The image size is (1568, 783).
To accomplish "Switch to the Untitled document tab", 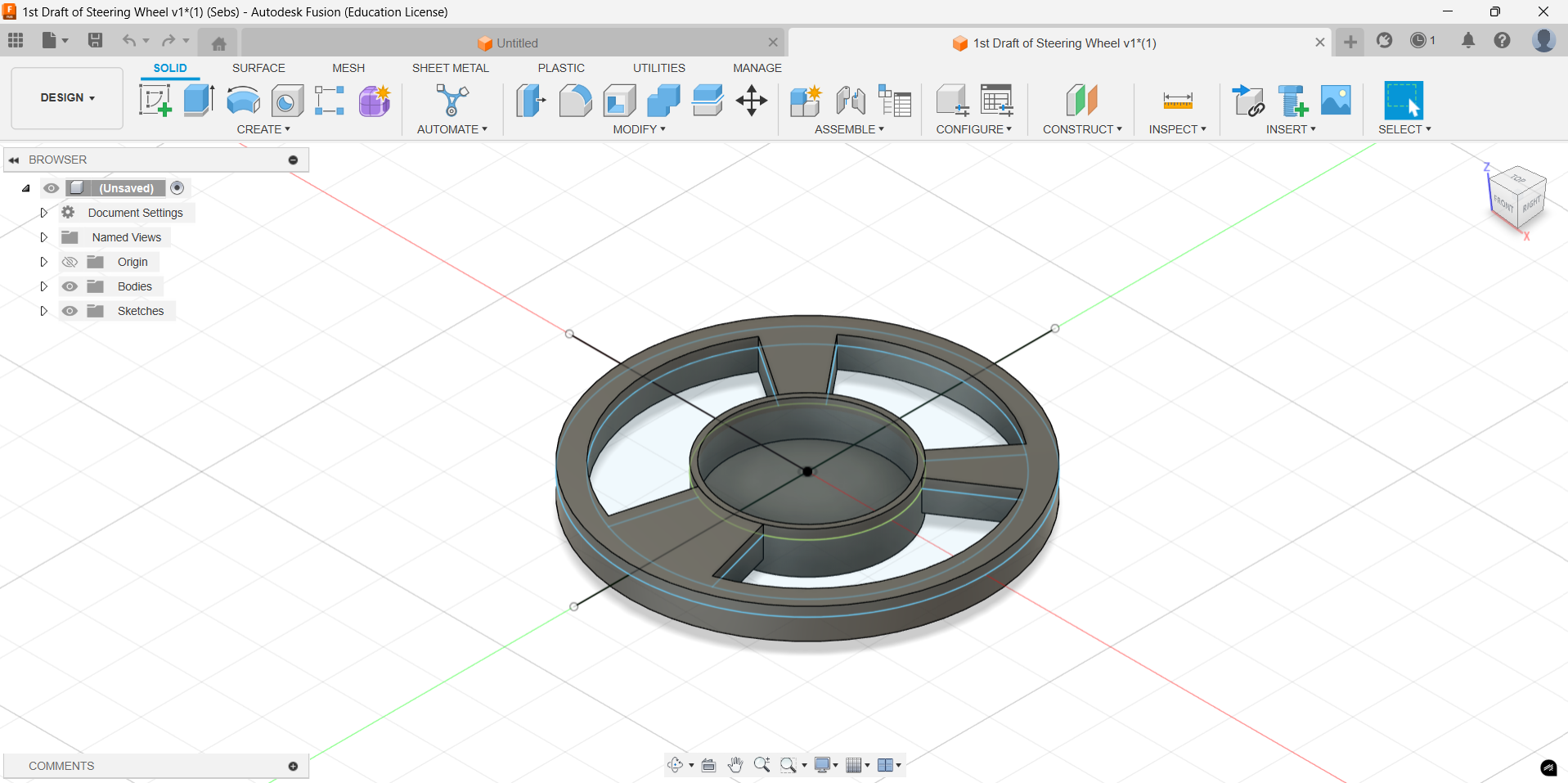I will 507,43.
